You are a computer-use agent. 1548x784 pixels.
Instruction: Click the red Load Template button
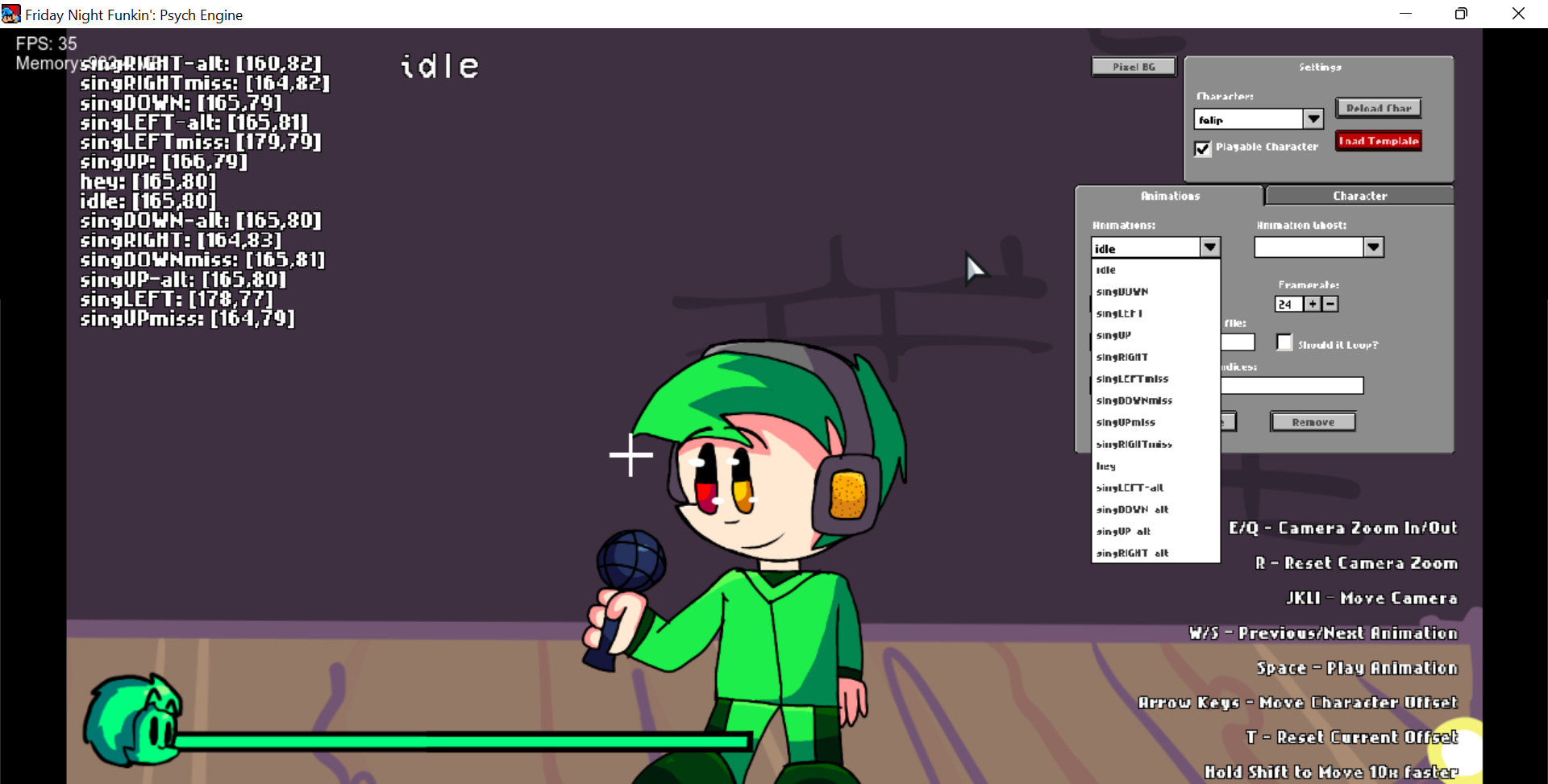coord(1378,141)
